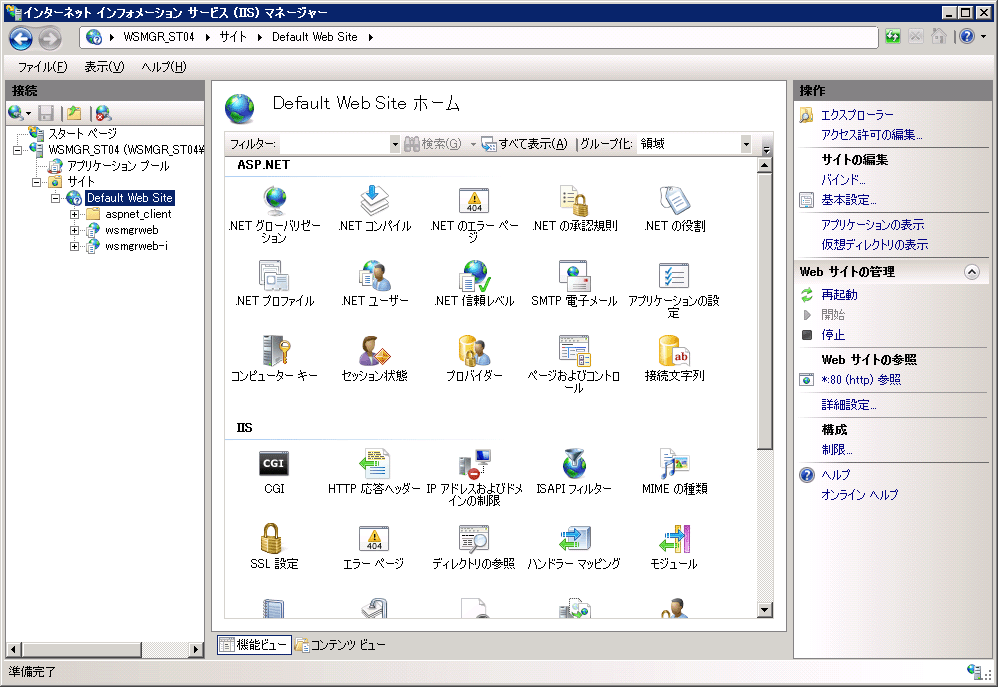Click the 再起動 action link
998x687 pixels.
tap(839, 295)
